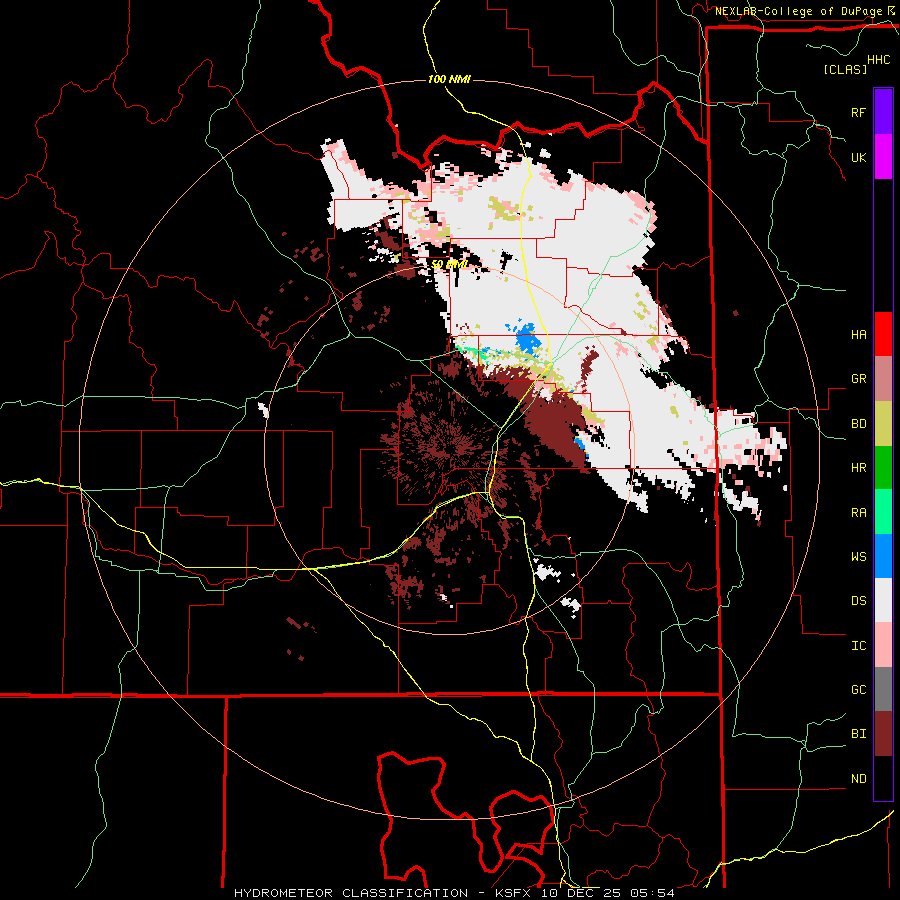Click the gray GC ground clutter swatch

[883, 689]
